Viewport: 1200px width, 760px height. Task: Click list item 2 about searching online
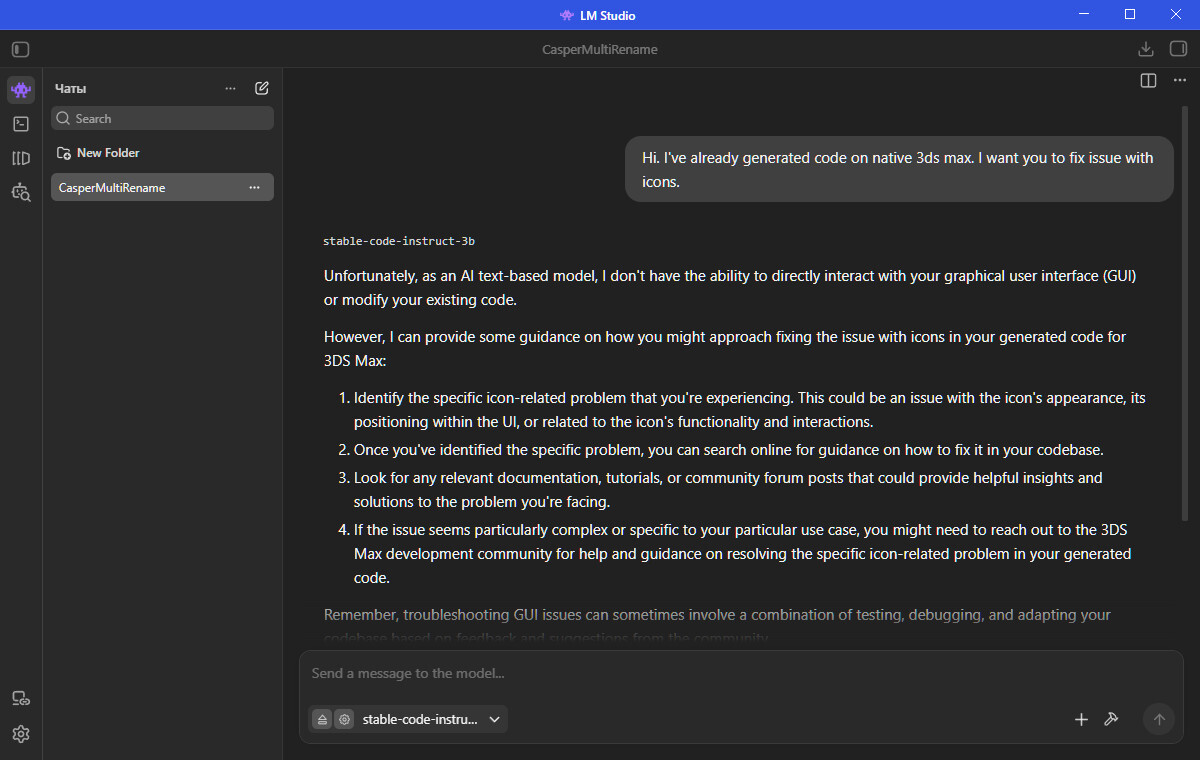[728, 450]
